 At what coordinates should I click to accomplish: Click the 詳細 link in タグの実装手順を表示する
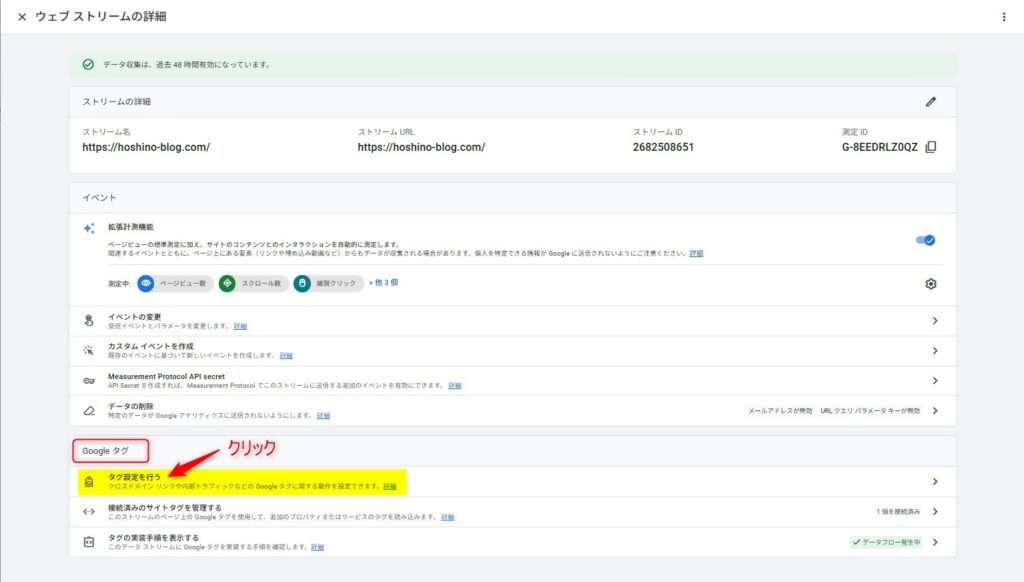318,546
